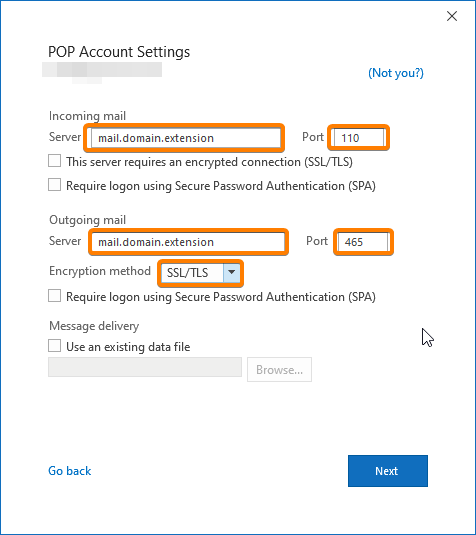Click the blurred account email address
The image size is (476, 535).
[102, 72]
